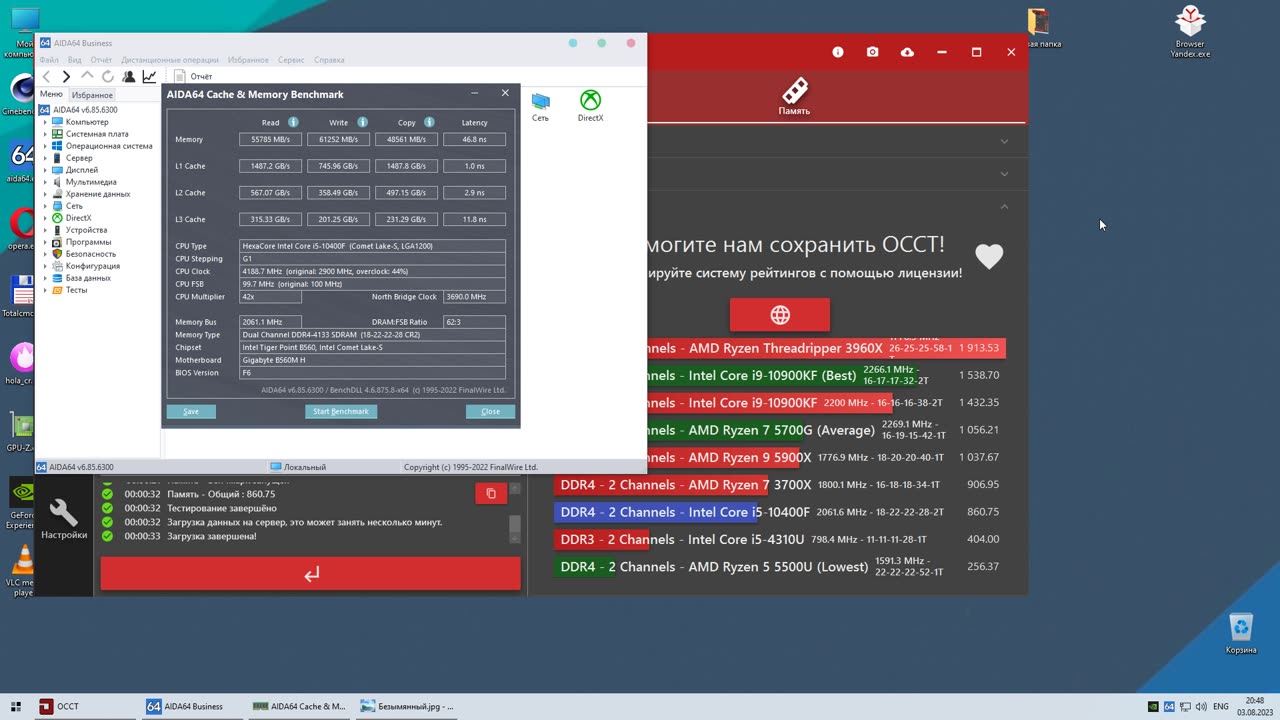This screenshot has width=1280, height=720.
Task: Click the Forward arrow in AIDA64 toolbar
Action: point(66,76)
